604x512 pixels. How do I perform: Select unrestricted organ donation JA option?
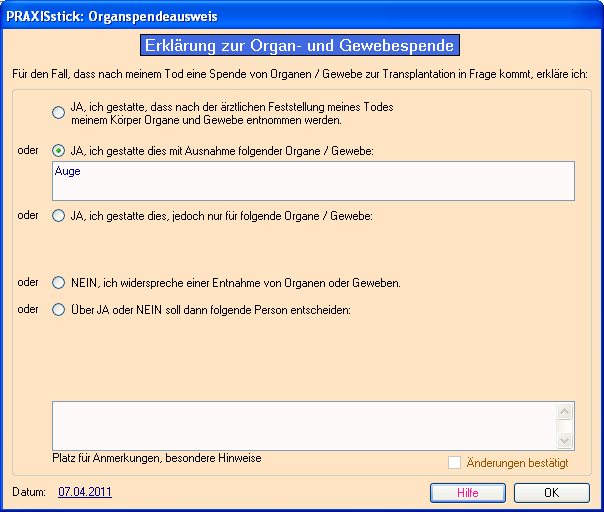coord(59,112)
